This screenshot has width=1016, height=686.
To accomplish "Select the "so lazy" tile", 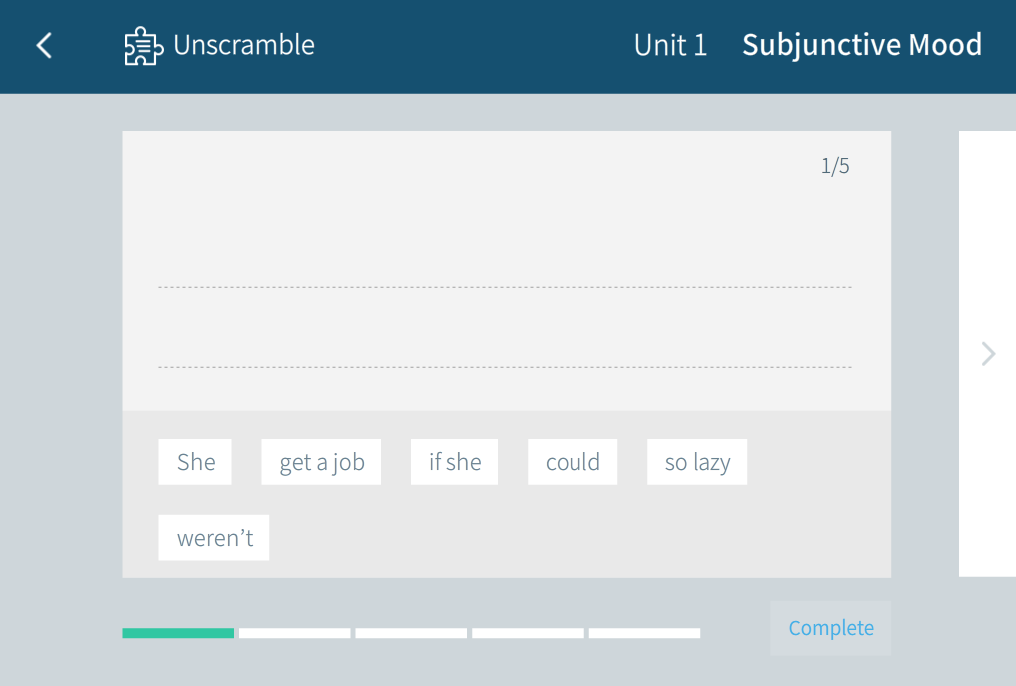I will click(697, 462).
